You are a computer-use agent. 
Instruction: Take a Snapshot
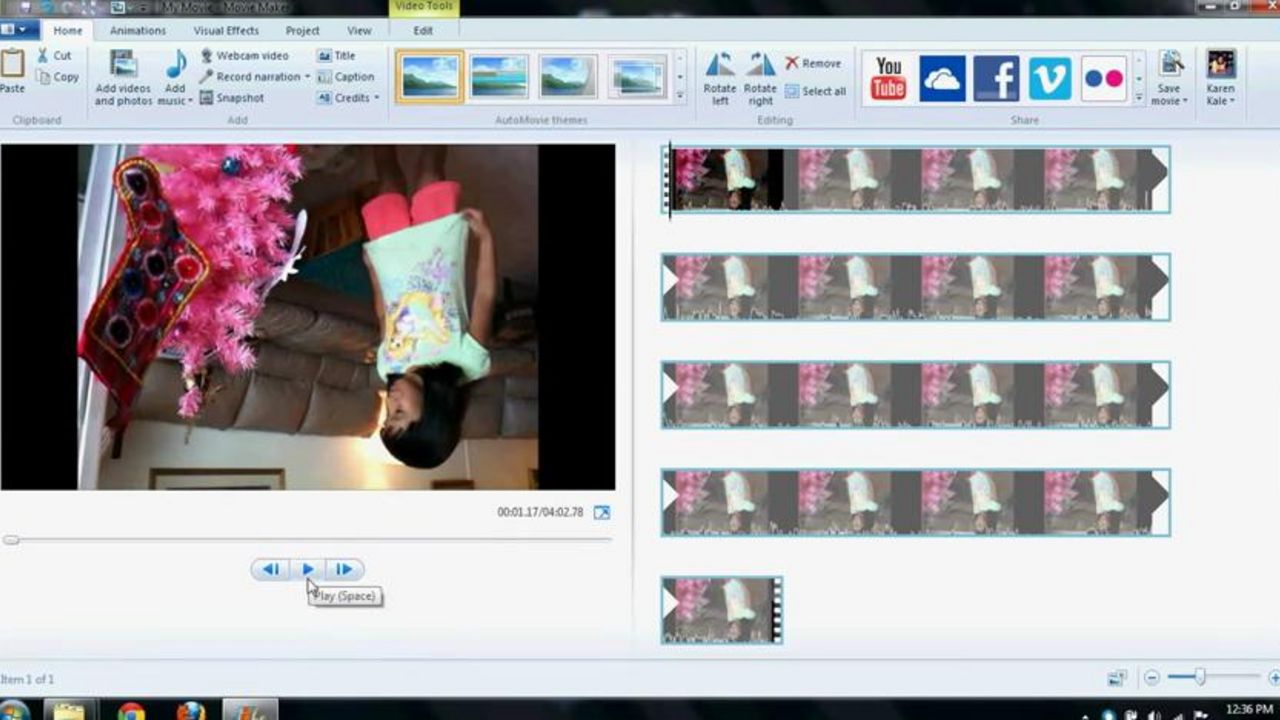(x=232, y=98)
